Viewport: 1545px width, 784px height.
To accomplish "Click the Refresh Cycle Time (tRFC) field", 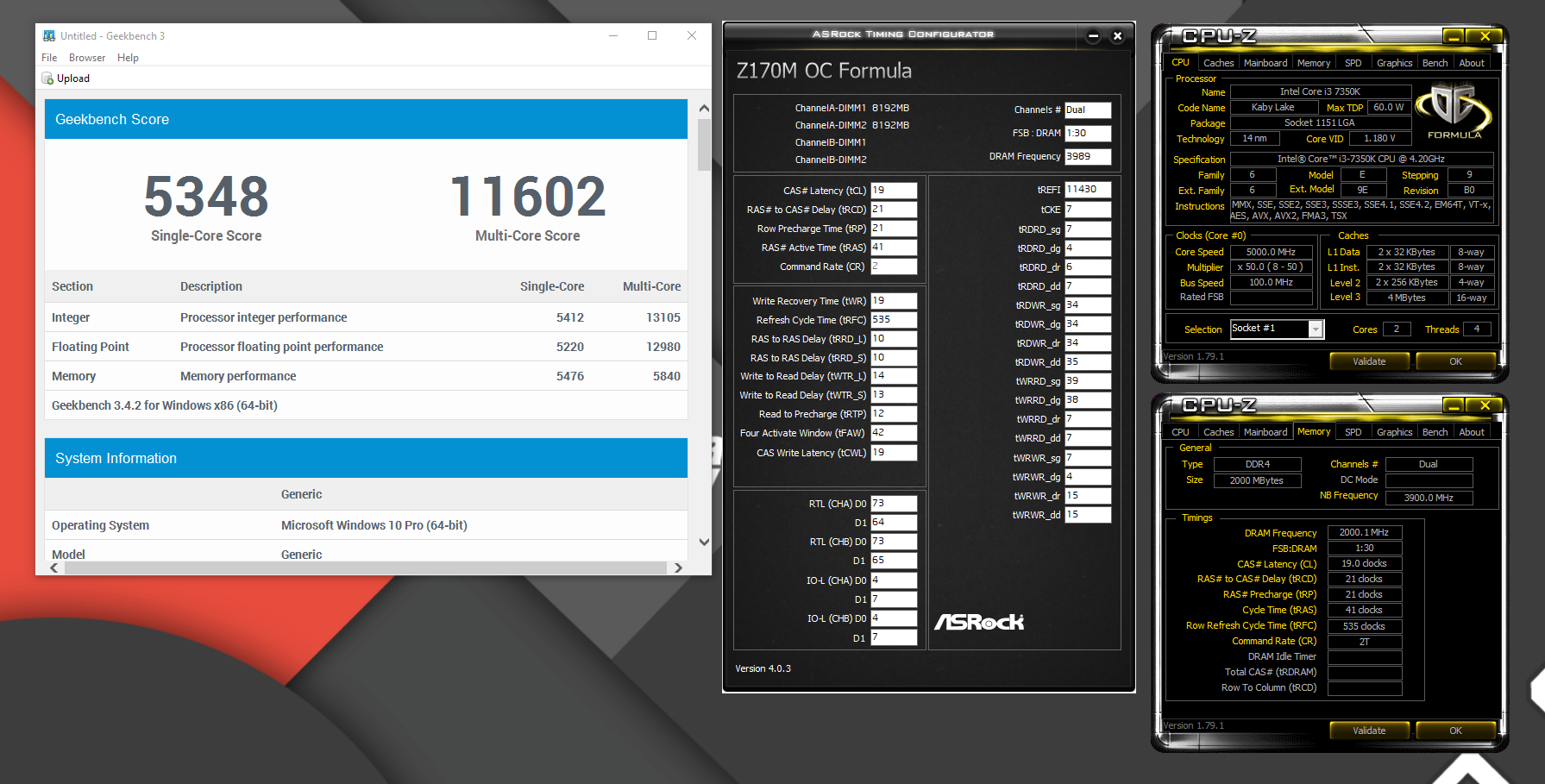I will pos(894,320).
